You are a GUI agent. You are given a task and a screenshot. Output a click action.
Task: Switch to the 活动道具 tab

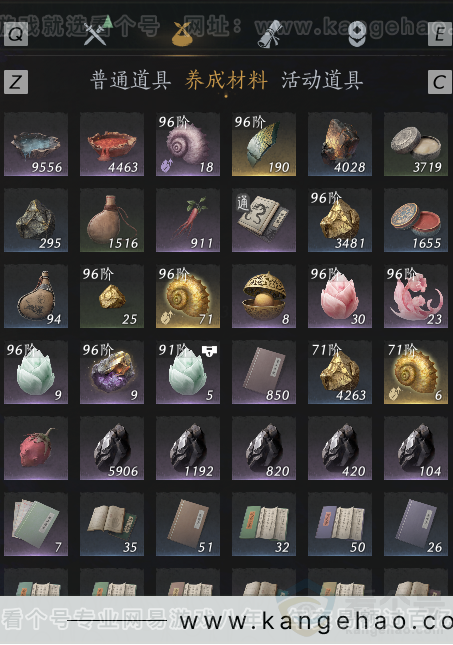pyautogui.click(x=322, y=80)
